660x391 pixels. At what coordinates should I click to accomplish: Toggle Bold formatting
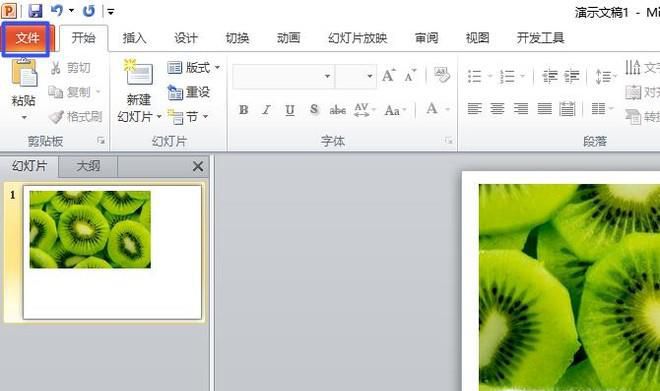[x=243, y=110]
